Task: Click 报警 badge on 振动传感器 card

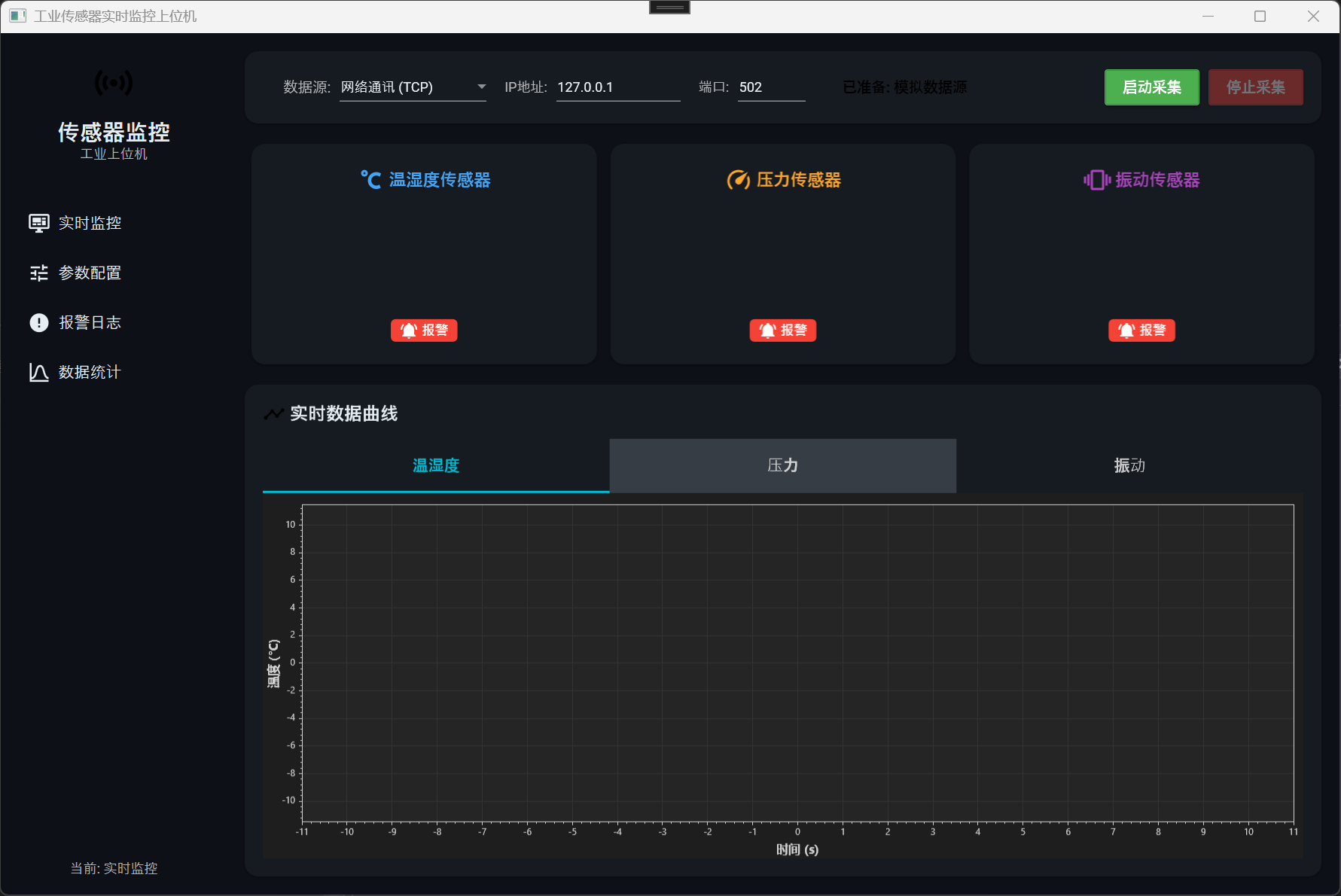Action: (1142, 331)
